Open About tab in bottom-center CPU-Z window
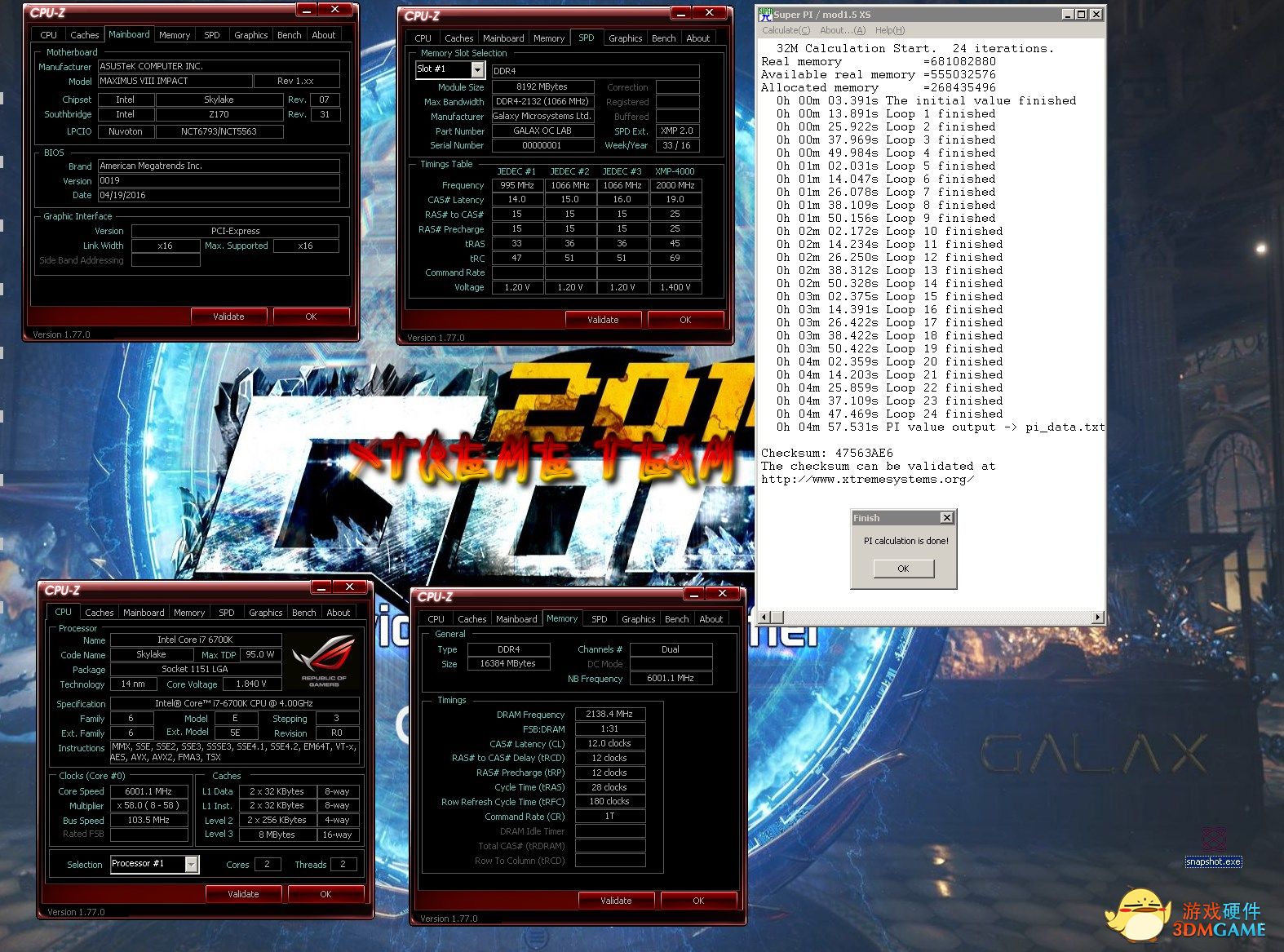Viewport: 1284px width, 952px height. [x=711, y=619]
